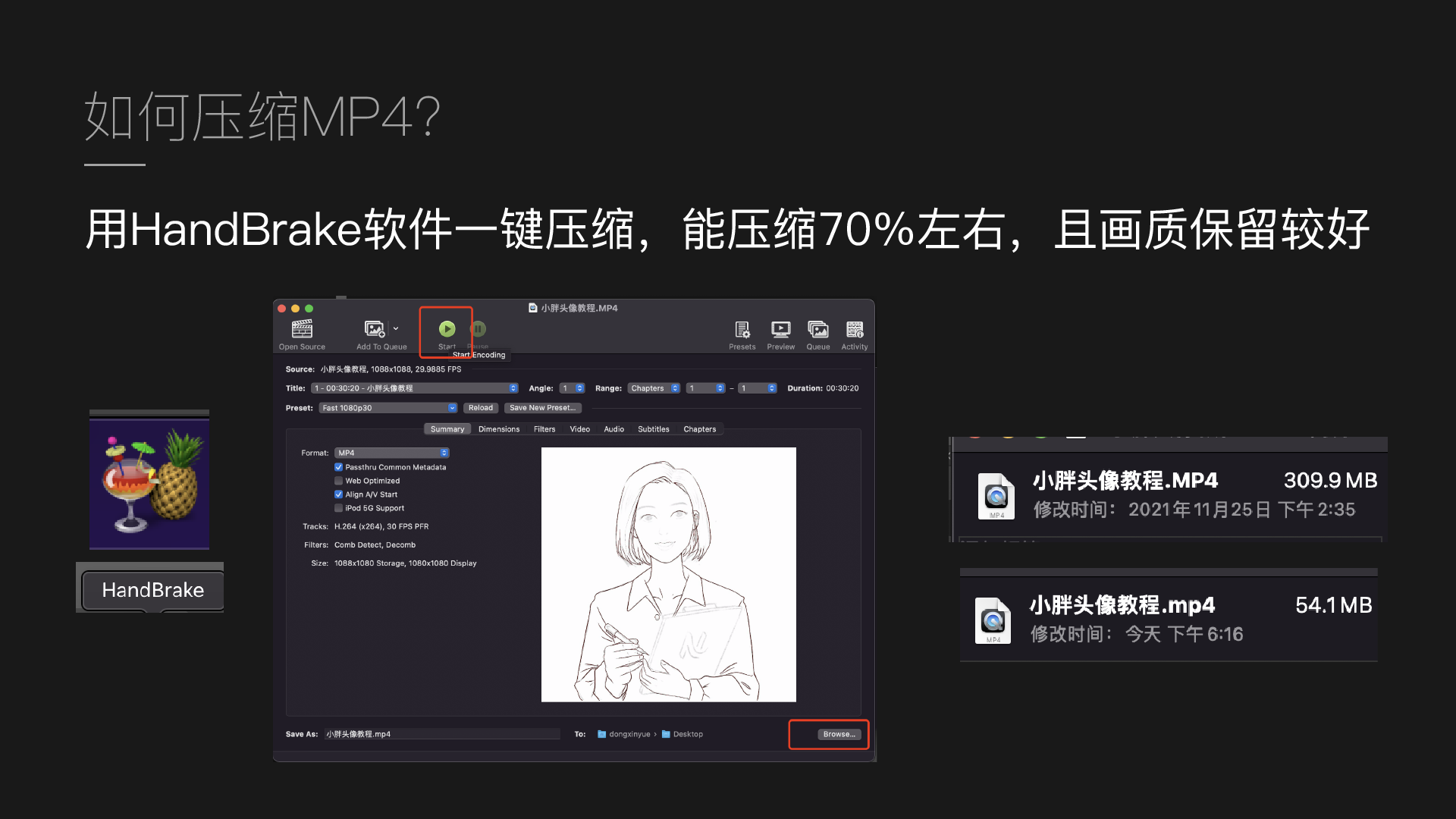Click the Save As filename field
This screenshot has height=819, width=1456.
click(x=442, y=734)
